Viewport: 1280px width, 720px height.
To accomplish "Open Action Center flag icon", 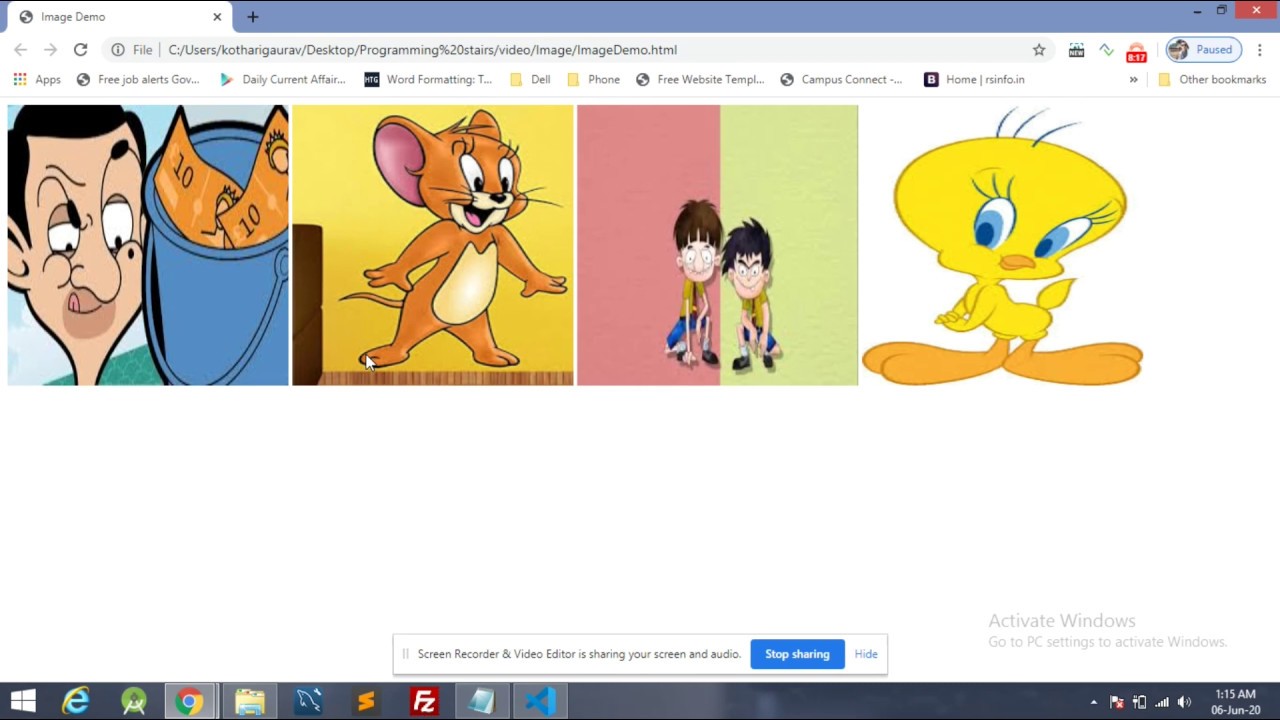I will pos(1117,702).
